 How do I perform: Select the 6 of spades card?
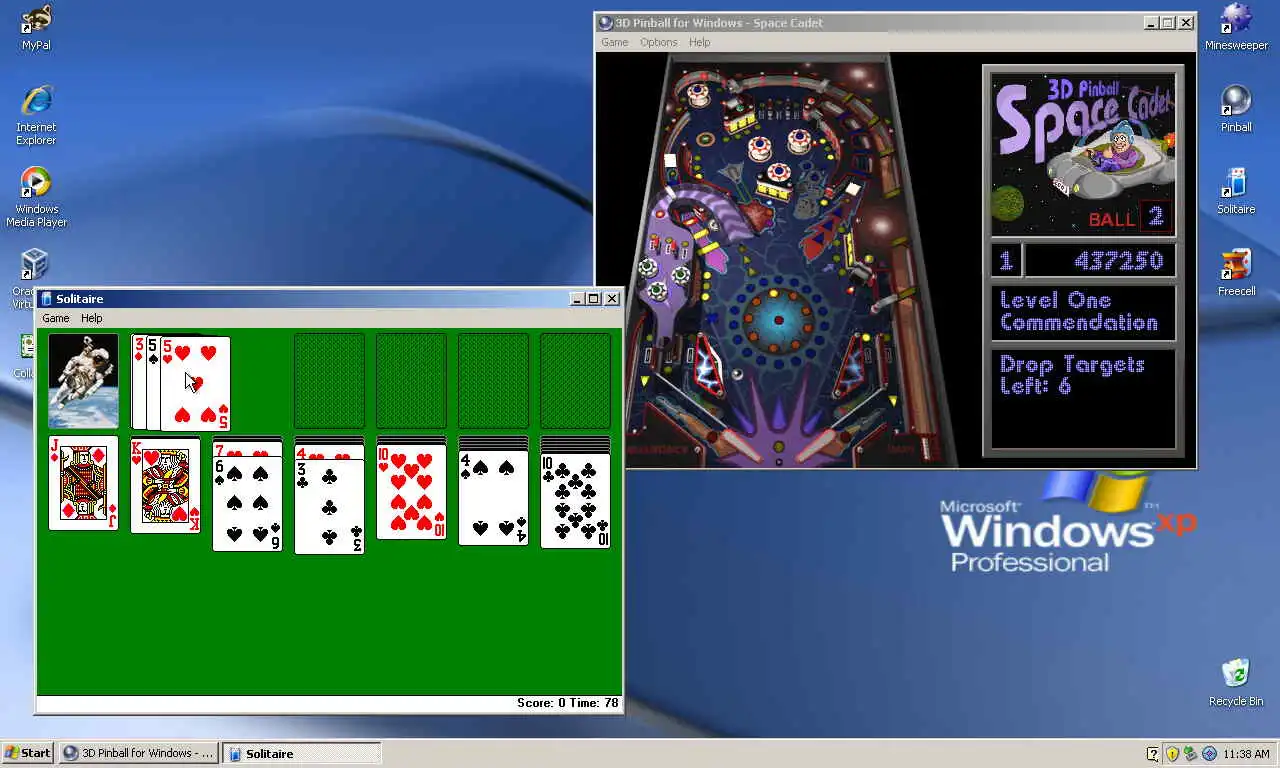[x=247, y=503]
